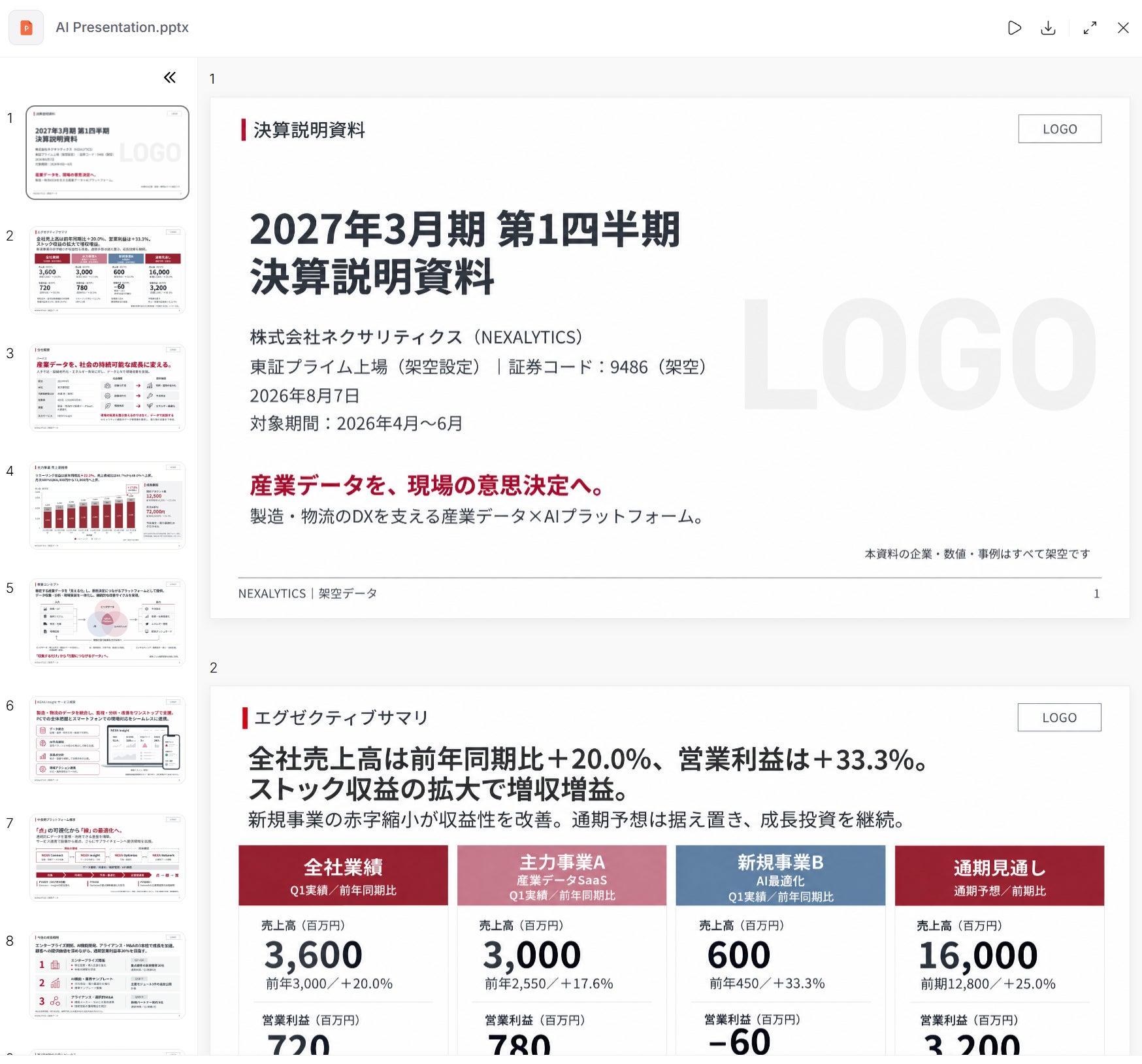Click the 3,600 sales figure
The height and width of the screenshot is (1064, 1142).
coord(314,955)
